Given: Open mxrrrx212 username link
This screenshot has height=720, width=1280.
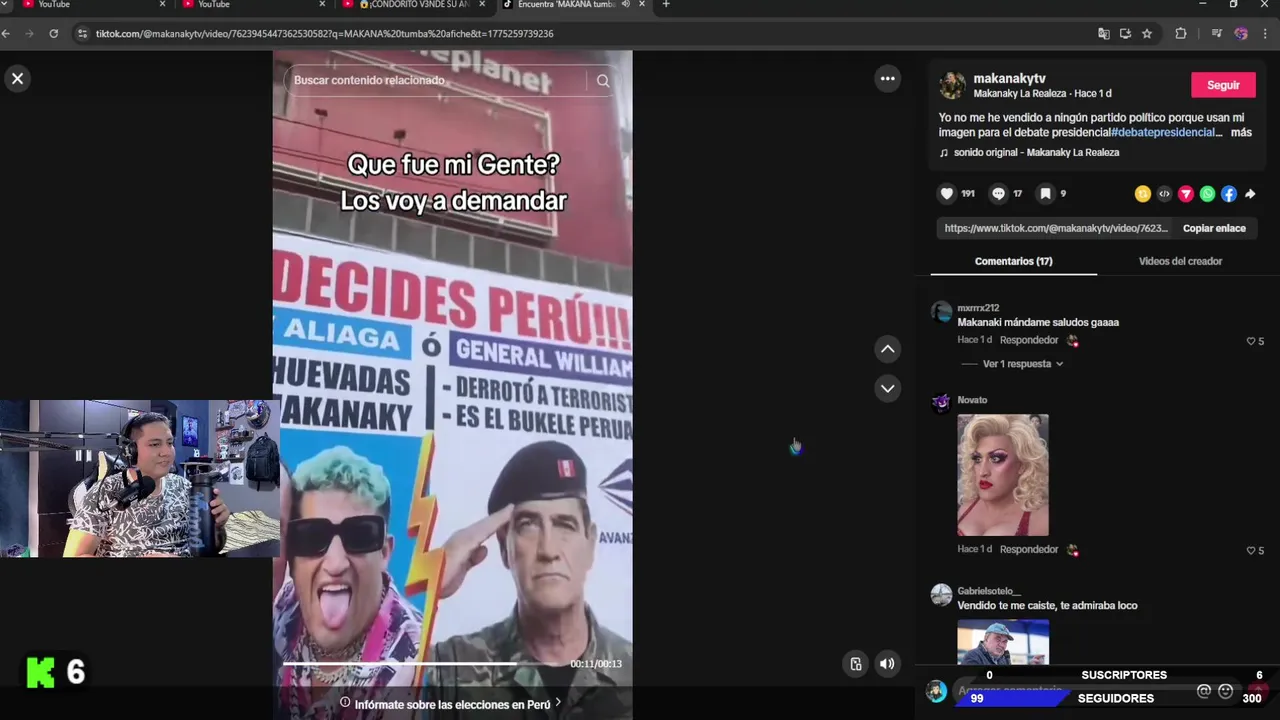Looking at the screenshot, I should coord(978,308).
